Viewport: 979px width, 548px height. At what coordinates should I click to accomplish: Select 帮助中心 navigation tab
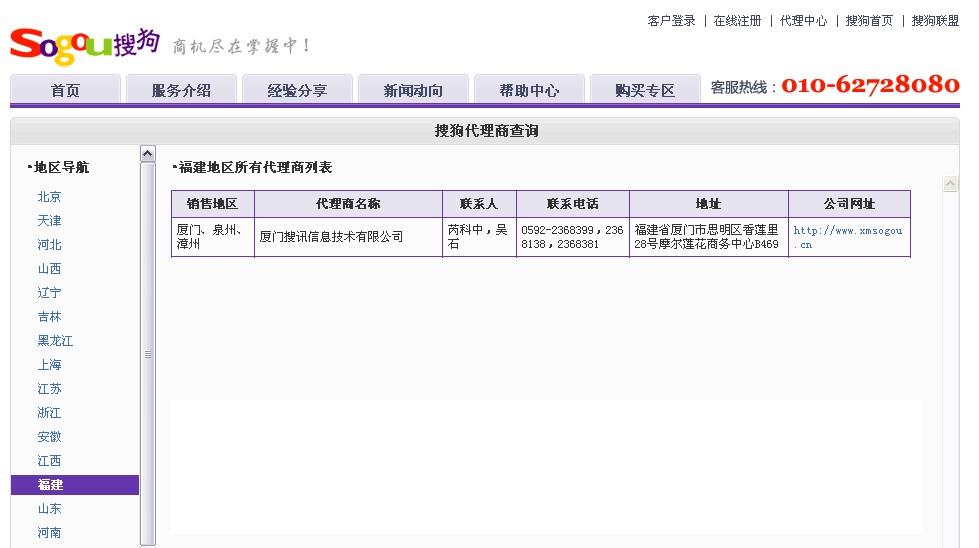(x=529, y=90)
